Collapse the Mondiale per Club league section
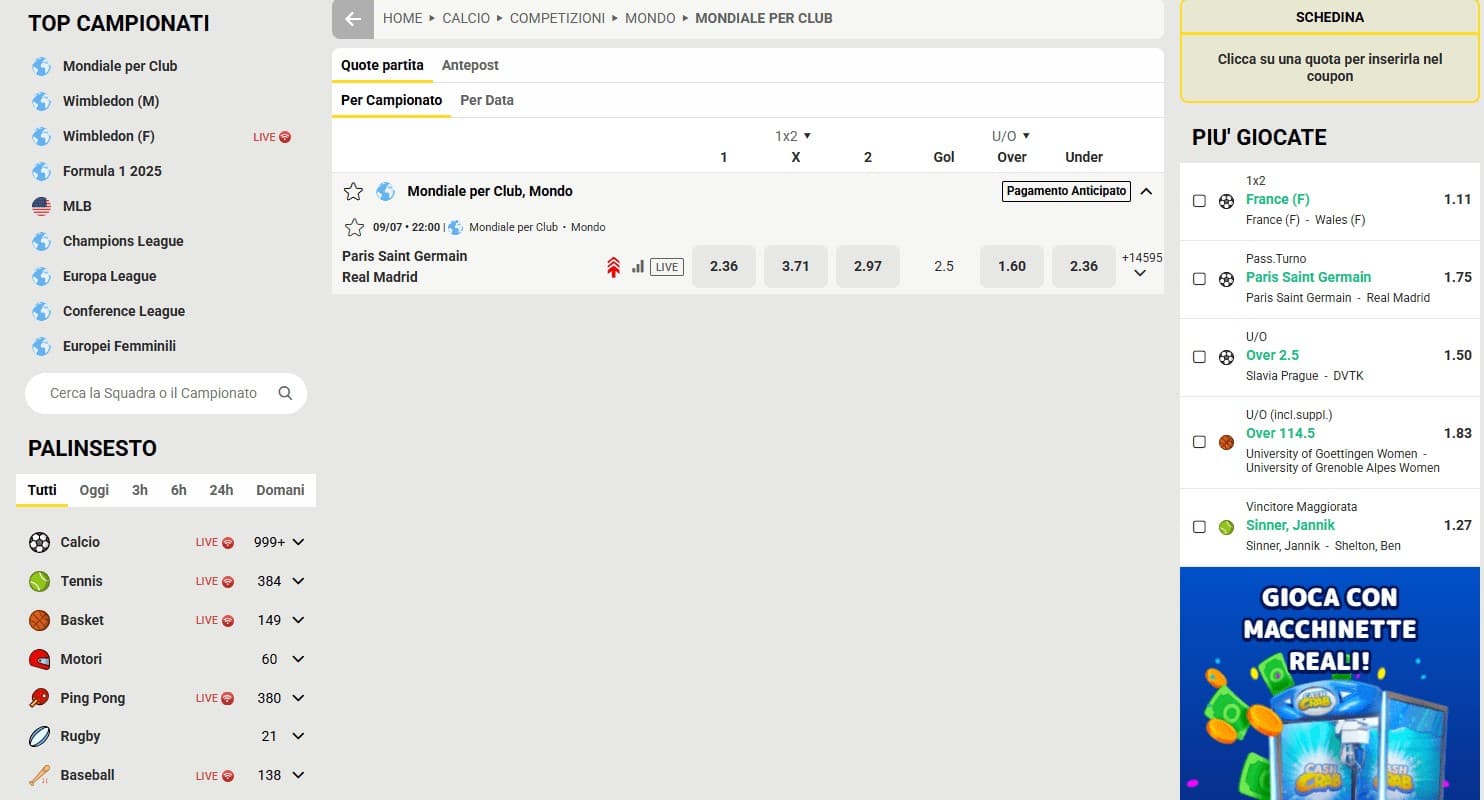 click(1146, 191)
